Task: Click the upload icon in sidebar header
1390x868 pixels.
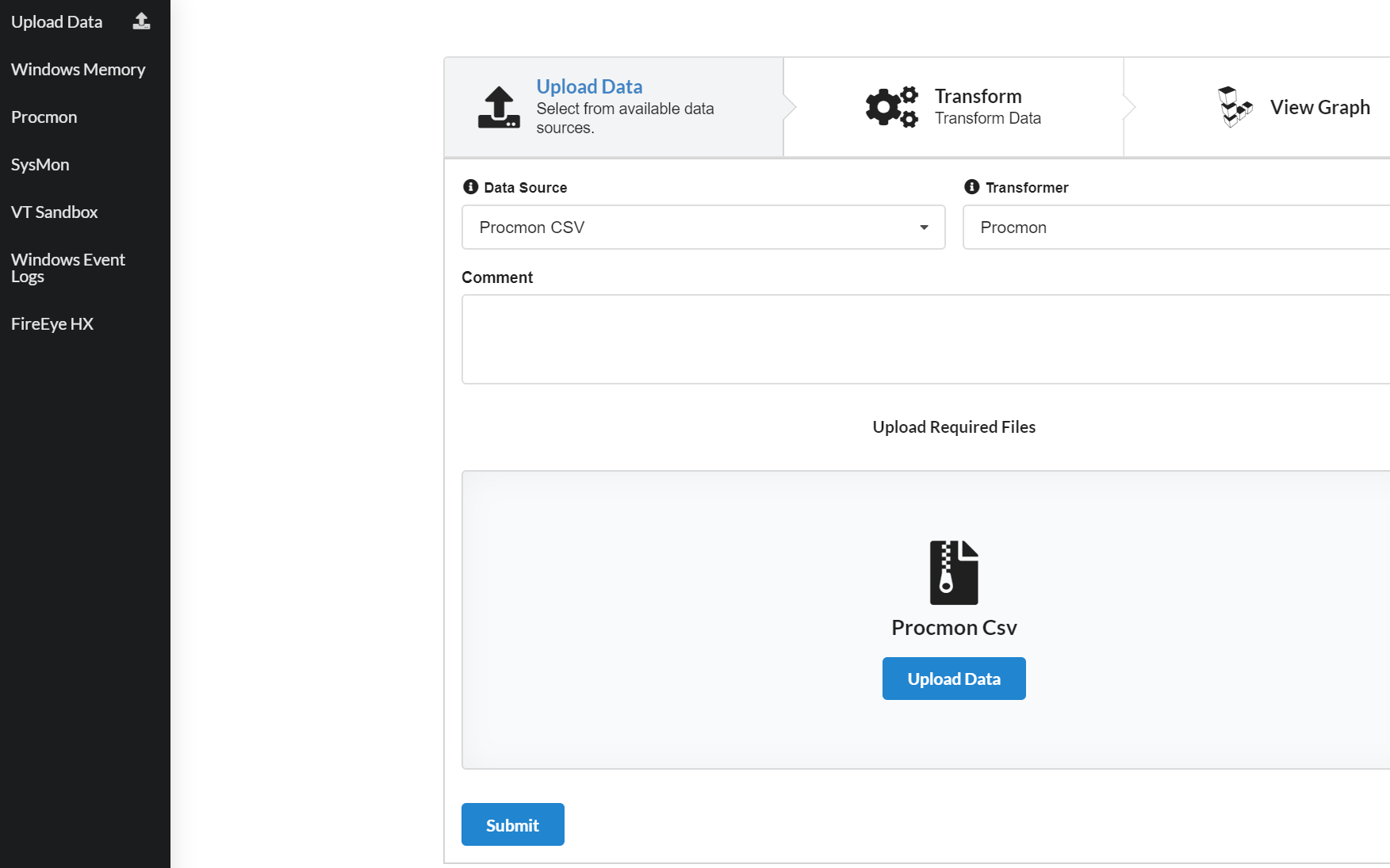Action: [141, 21]
